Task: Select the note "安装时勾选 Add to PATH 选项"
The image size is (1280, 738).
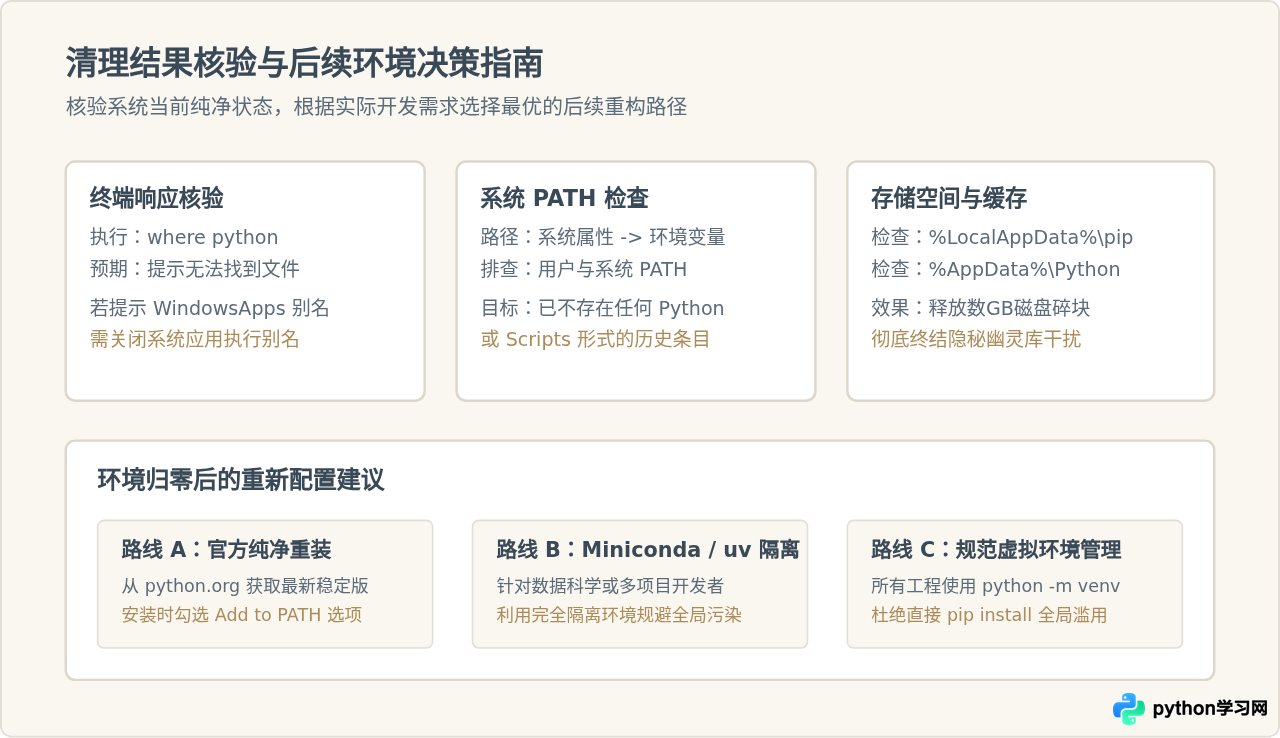Action: [x=242, y=615]
